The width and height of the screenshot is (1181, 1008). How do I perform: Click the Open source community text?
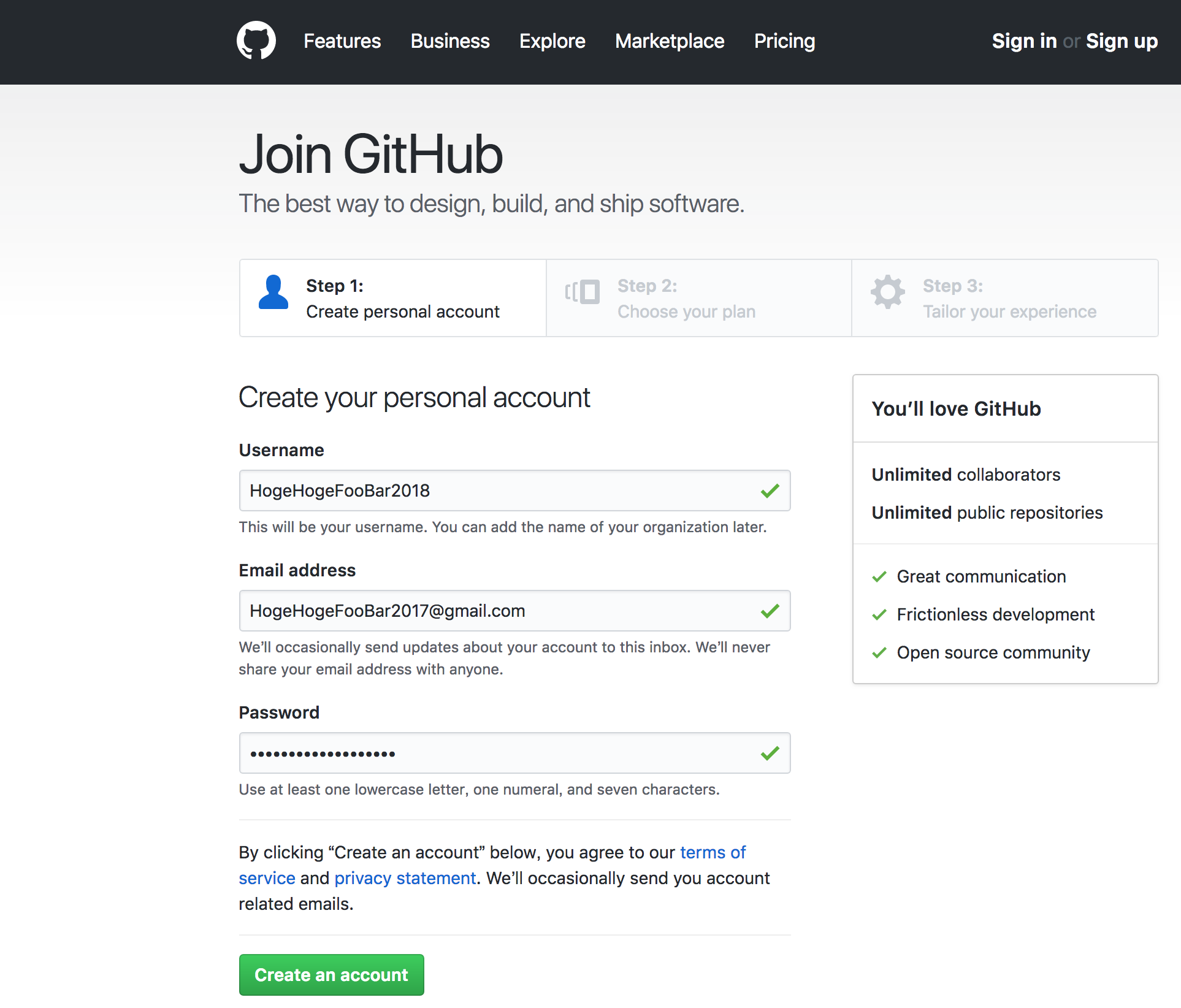[993, 652]
